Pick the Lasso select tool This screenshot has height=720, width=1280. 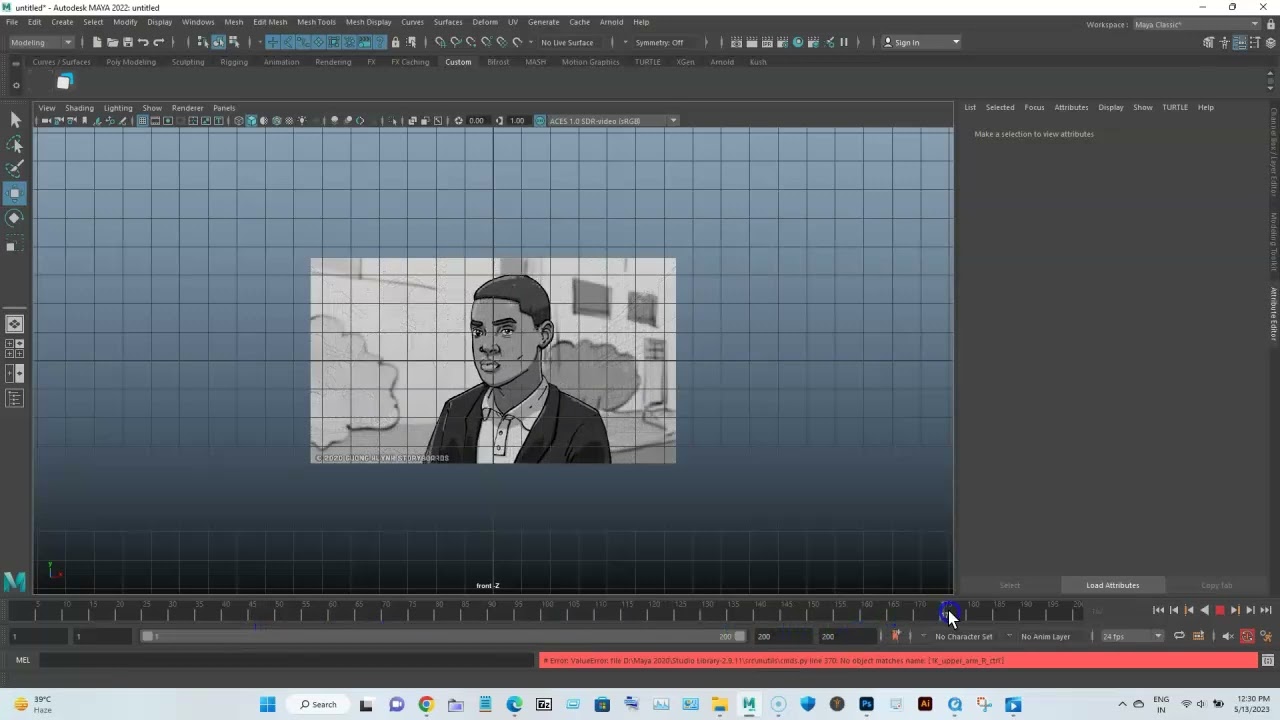click(15, 145)
